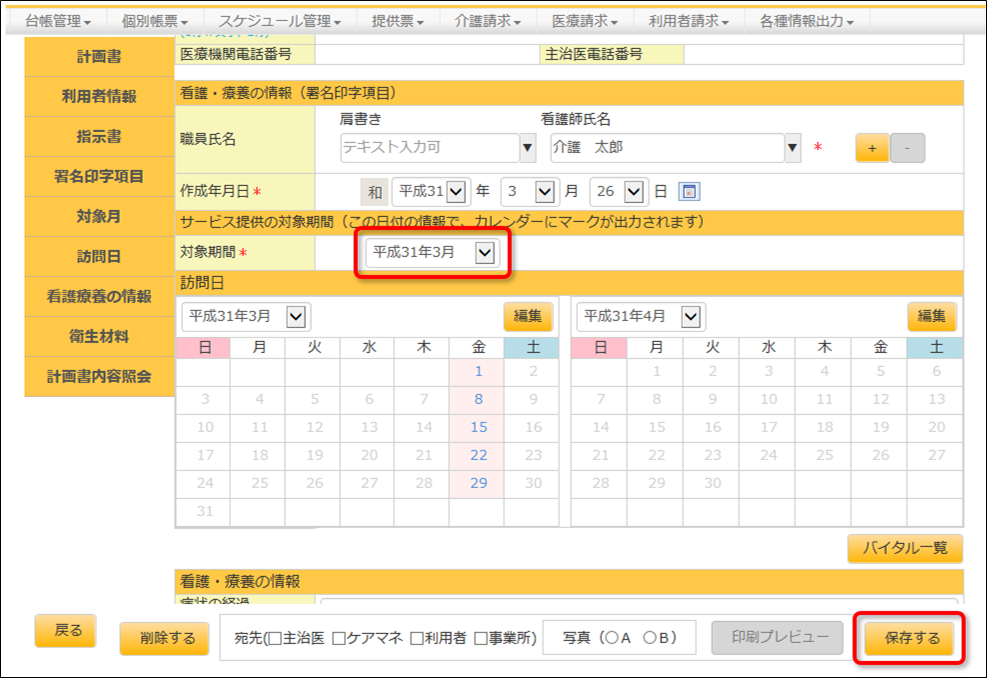Click the 印刷プレビュー button

click(x=779, y=637)
